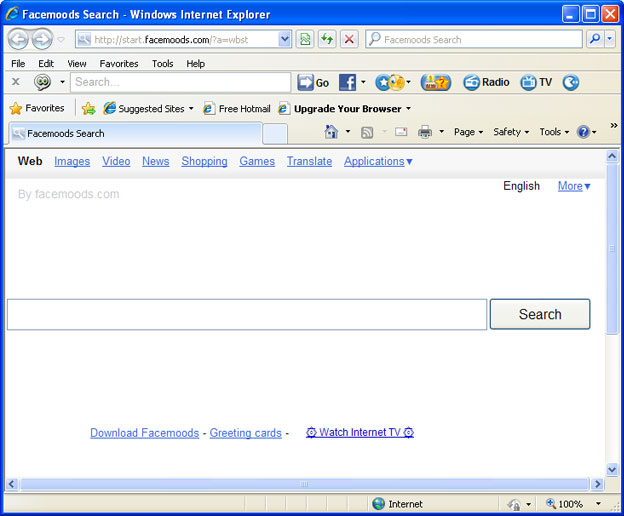Screen dimensions: 624x516
Task: Expand the address bar history dropdown
Action: (285, 39)
